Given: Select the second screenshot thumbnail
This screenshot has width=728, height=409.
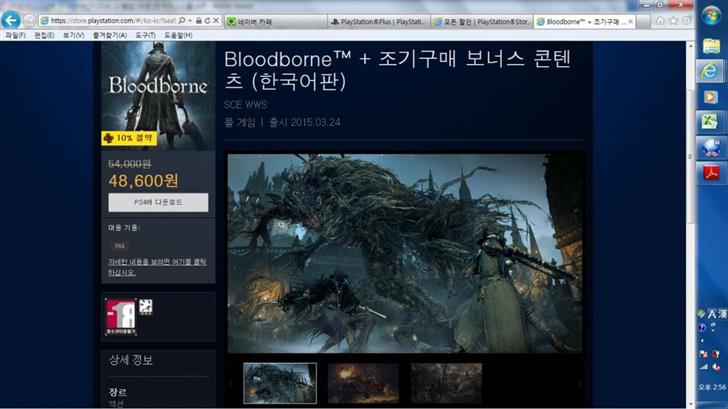Looking at the screenshot, I should (363, 383).
